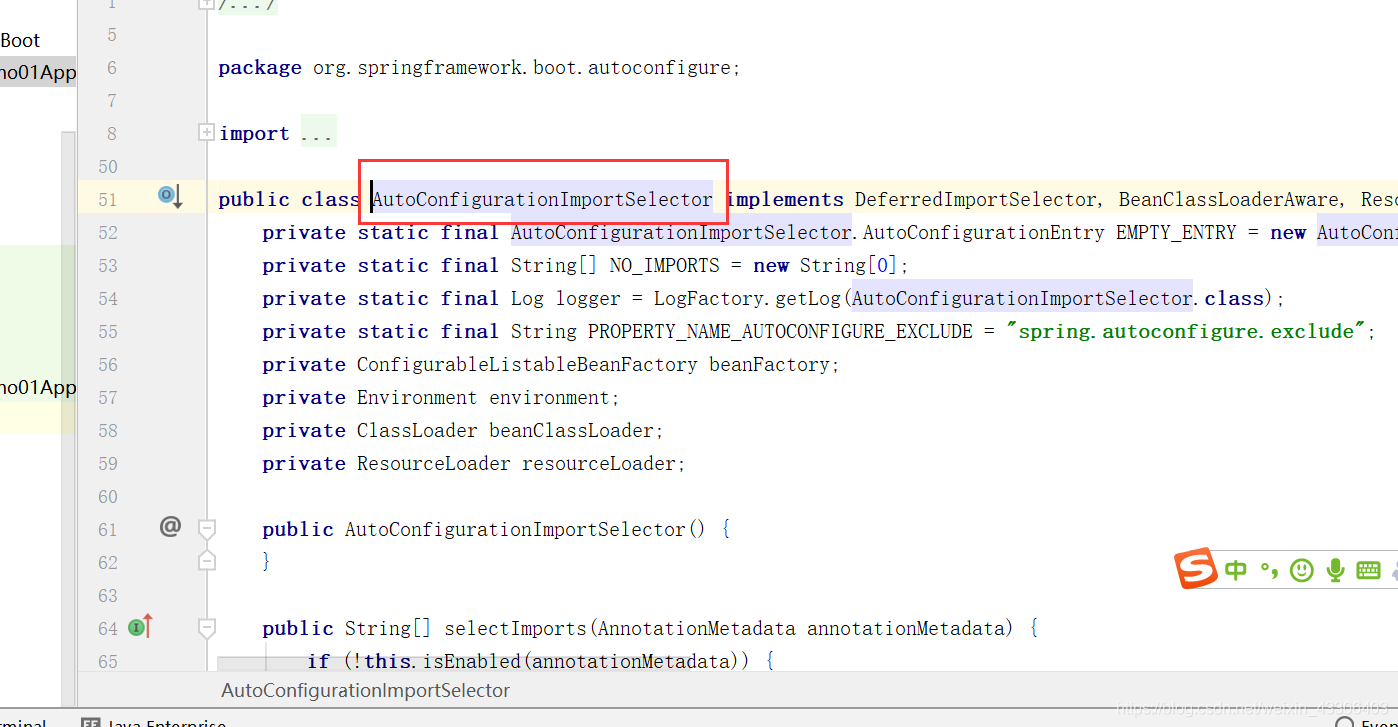The image size is (1398, 727).
Task: Expand the folded import block on line 8
Action: (x=206, y=132)
